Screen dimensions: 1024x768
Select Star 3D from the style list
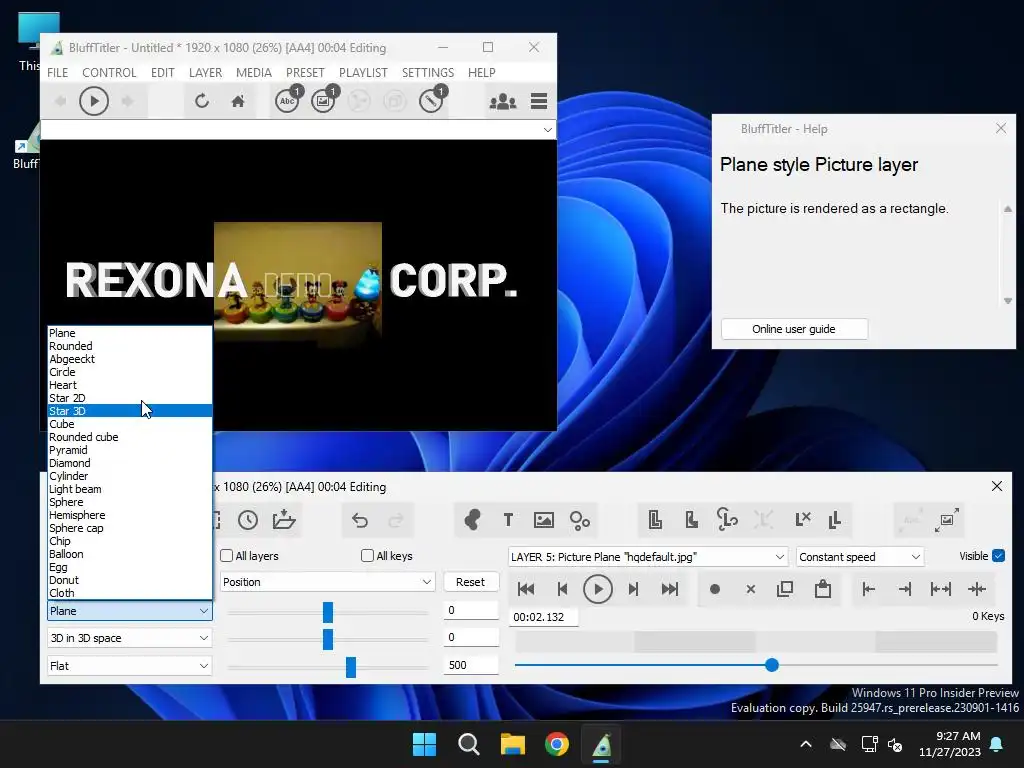click(x=130, y=411)
